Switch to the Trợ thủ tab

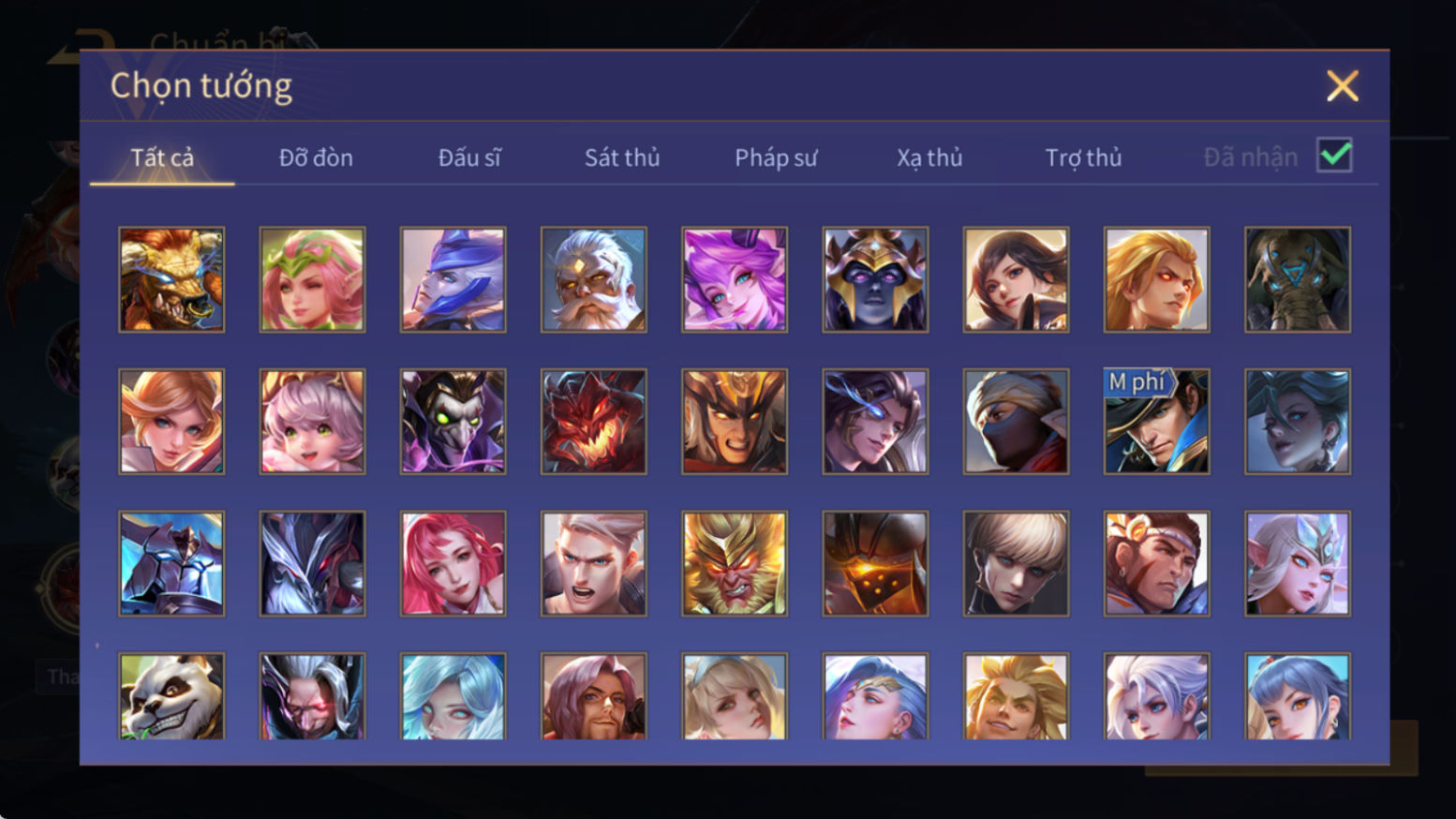coord(1083,157)
